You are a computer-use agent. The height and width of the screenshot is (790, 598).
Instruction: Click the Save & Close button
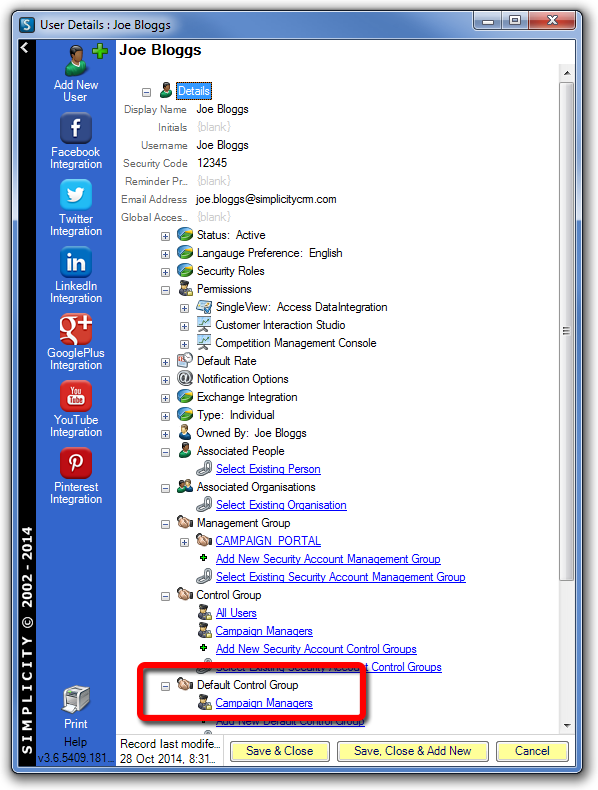[x=280, y=751]
